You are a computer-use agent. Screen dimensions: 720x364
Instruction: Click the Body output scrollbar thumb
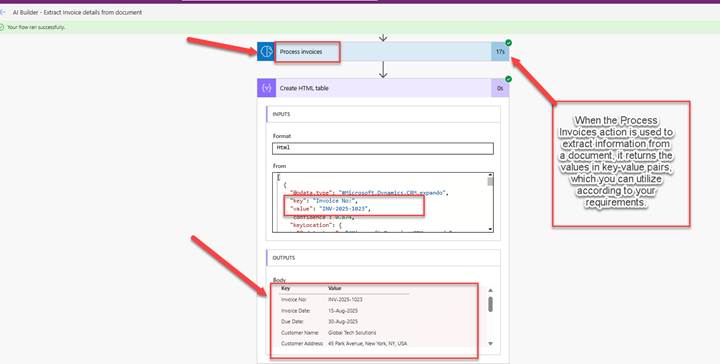490,304
